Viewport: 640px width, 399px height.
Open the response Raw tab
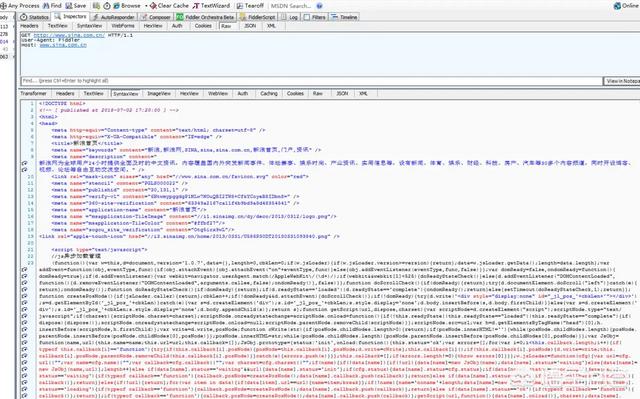point(318,93)
